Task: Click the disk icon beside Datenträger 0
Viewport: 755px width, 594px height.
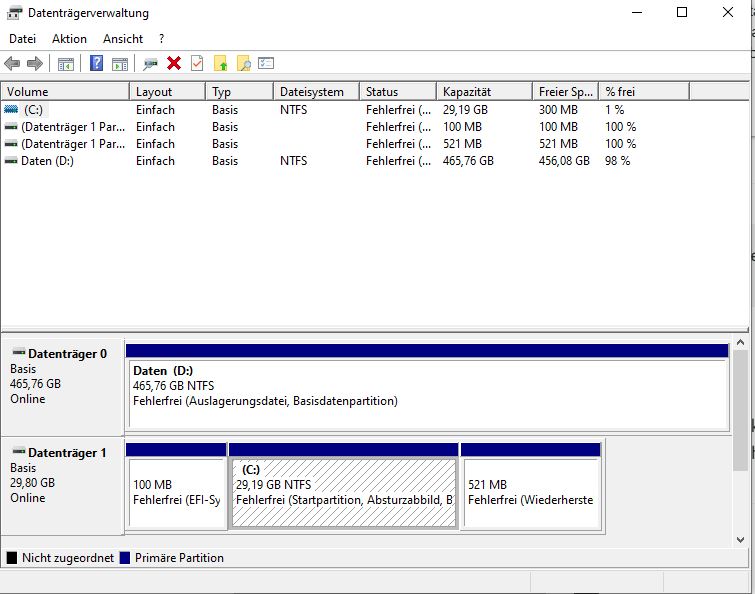Action: click(x=19, y=352)
